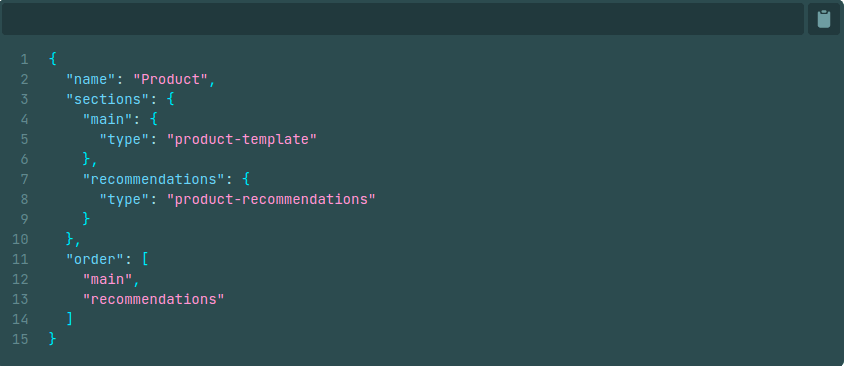Click the "product-recommendations" string value
The width and height of the screenshot is (845, 366).
271,199
